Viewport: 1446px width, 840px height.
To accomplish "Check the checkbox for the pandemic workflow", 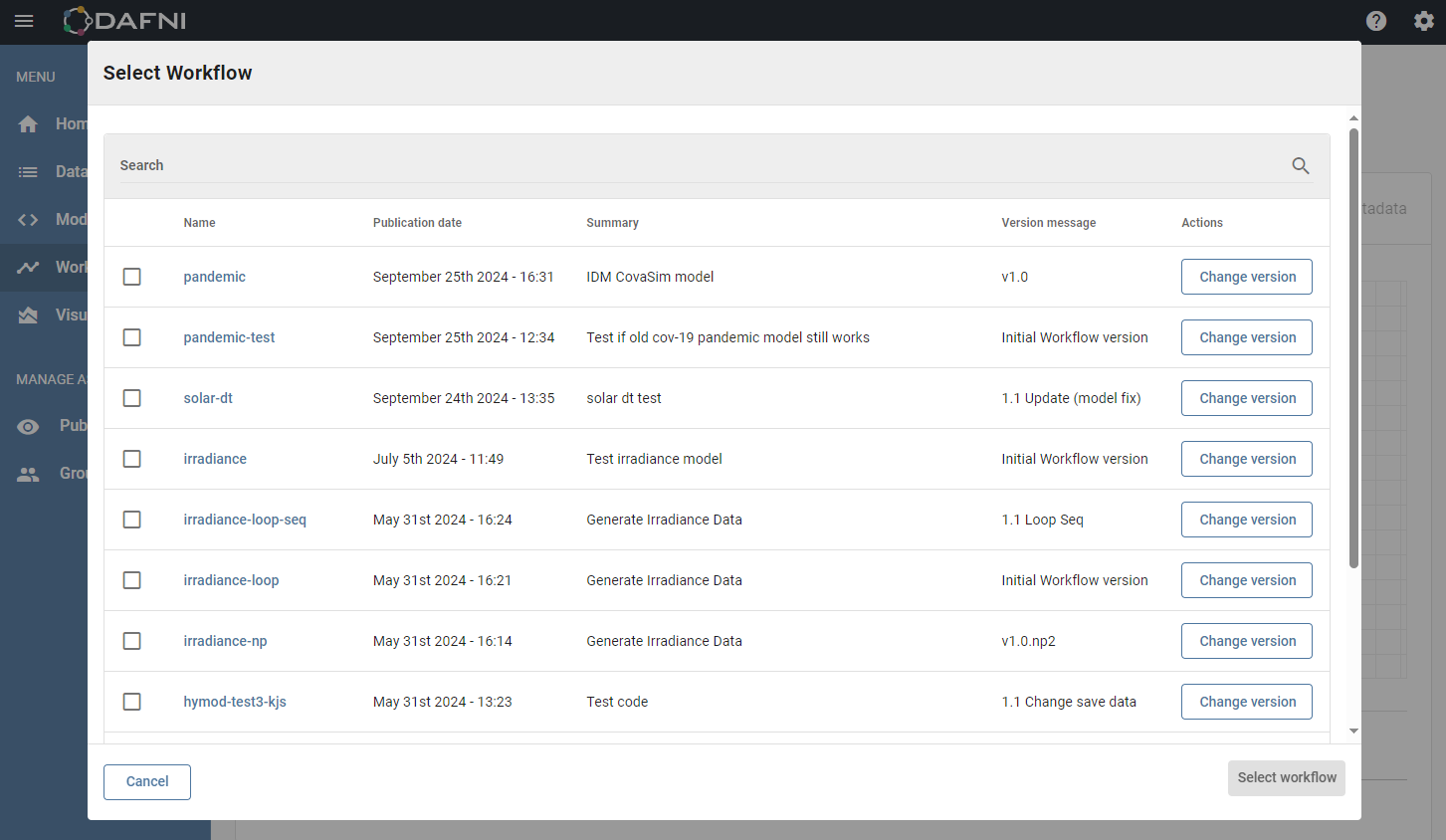I will click(131, 277).
